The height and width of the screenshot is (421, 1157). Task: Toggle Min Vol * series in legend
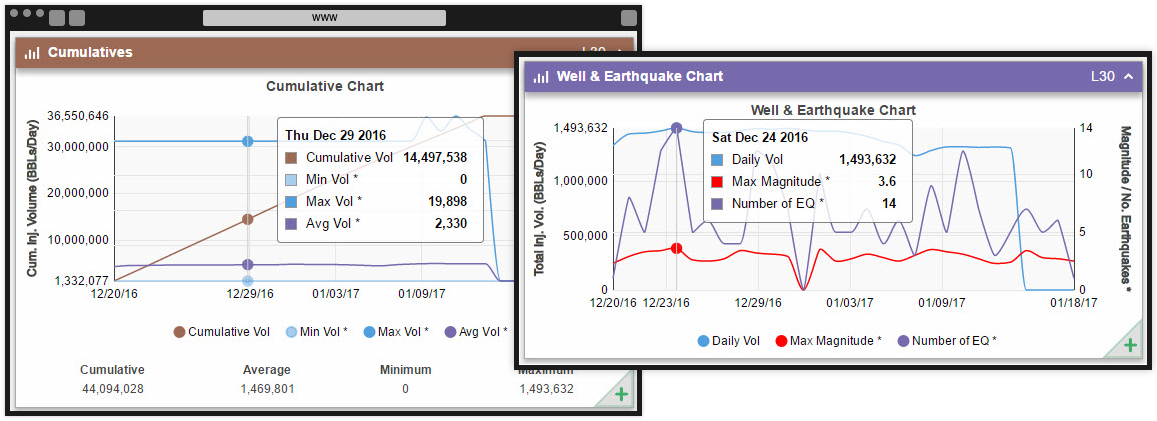pyautogui.click(x=317, y=332)
